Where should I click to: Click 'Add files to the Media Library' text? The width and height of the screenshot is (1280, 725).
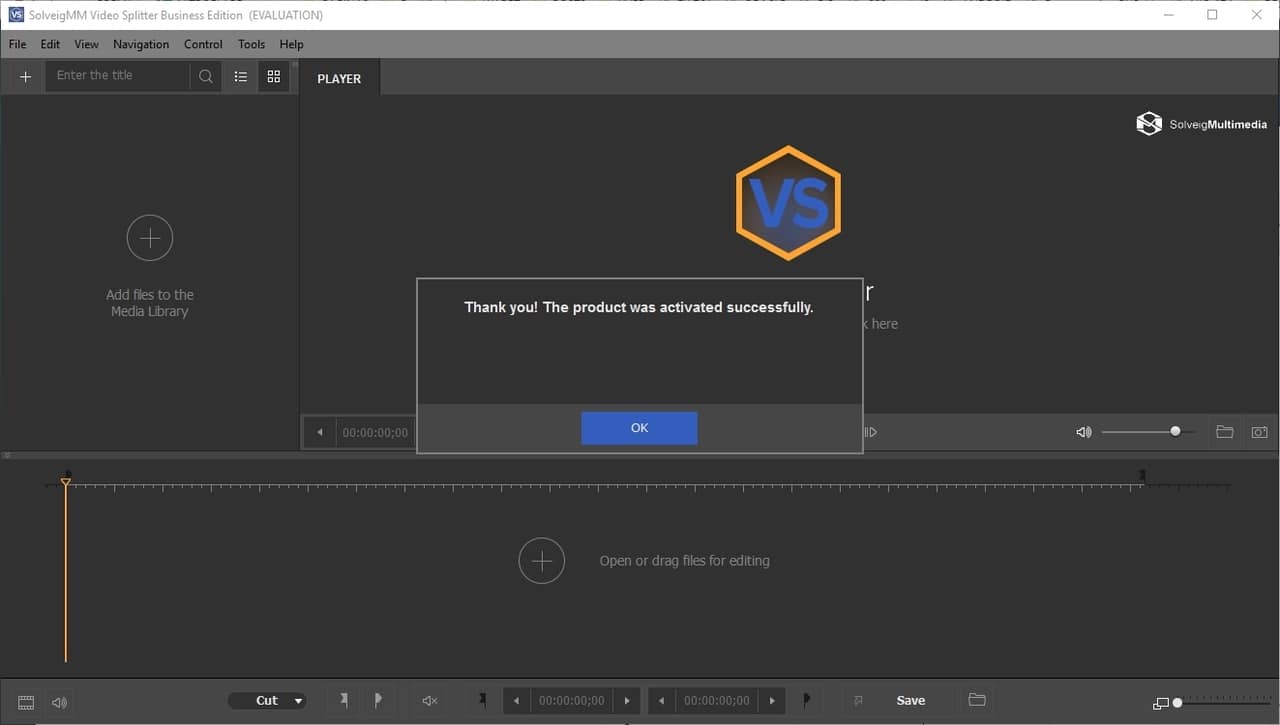(150, 303)
